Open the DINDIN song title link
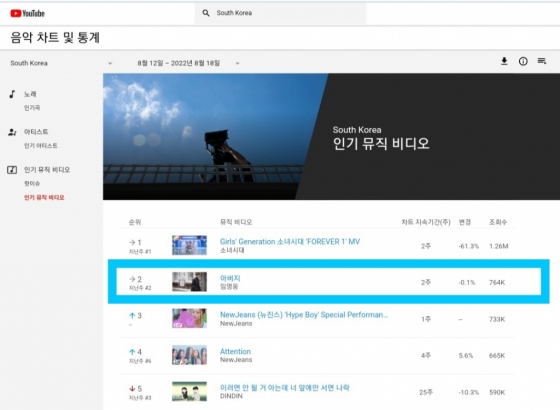 tap(285, 388)
